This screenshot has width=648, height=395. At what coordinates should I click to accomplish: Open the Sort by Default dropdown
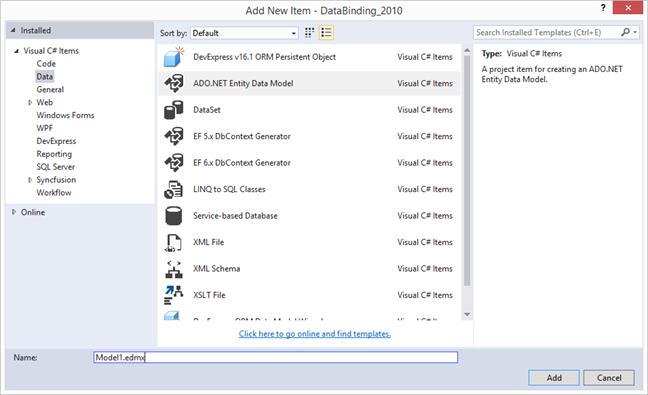coord(244,33)
